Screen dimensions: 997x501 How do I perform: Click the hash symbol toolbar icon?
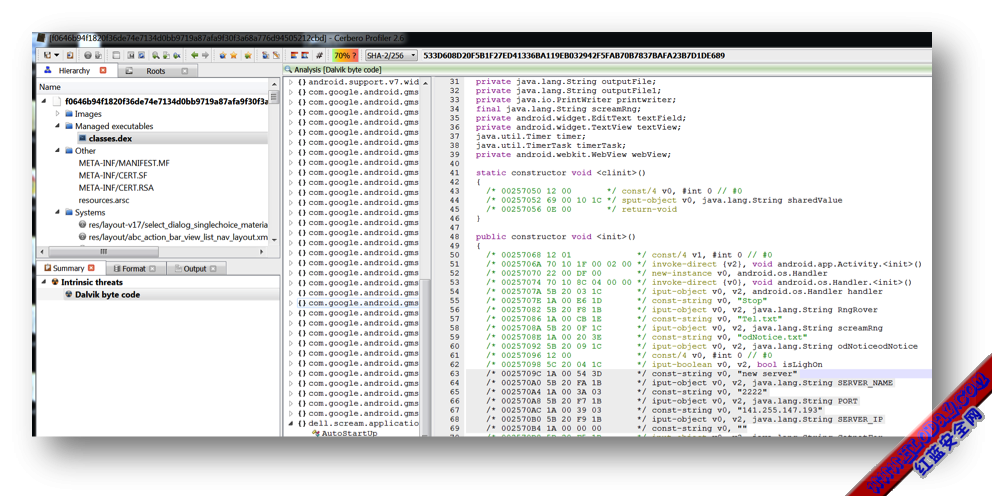[319, 55]
